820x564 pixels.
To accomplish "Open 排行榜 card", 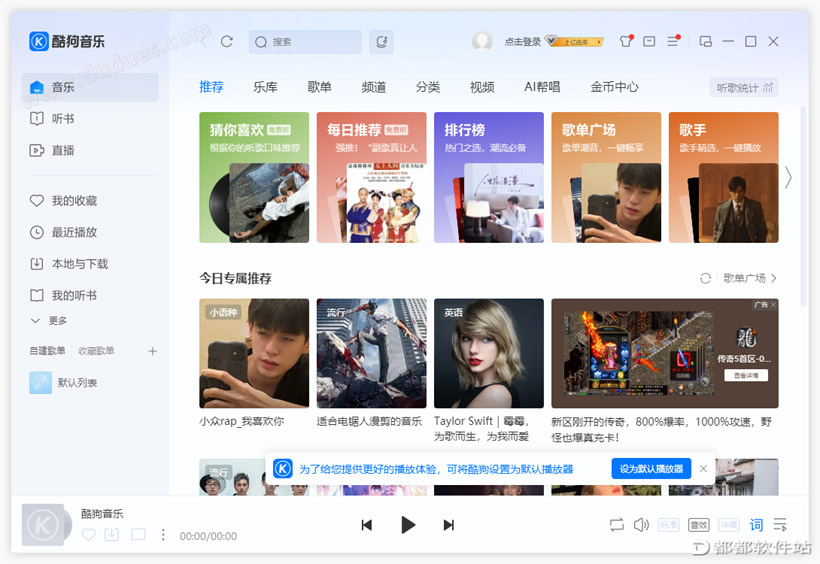I will click(489, 177).
